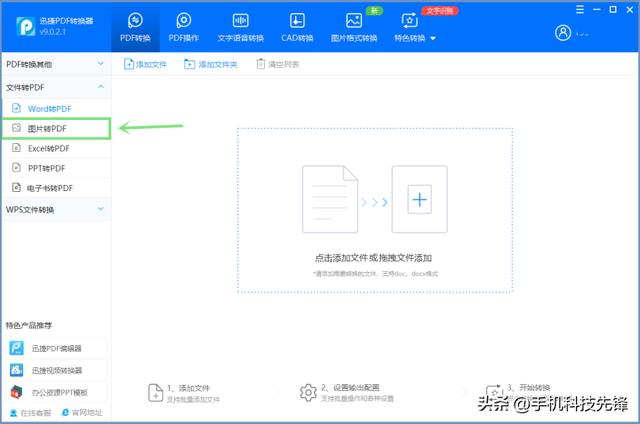The width and height of the screenshot is (640, 424).
Task: Open the hamburger menu icon in title bar
Action: pos(580,9)
